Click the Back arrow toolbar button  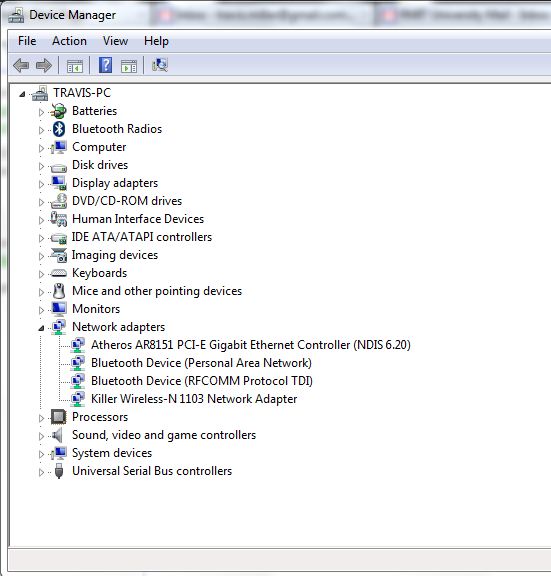click(21, 66)
